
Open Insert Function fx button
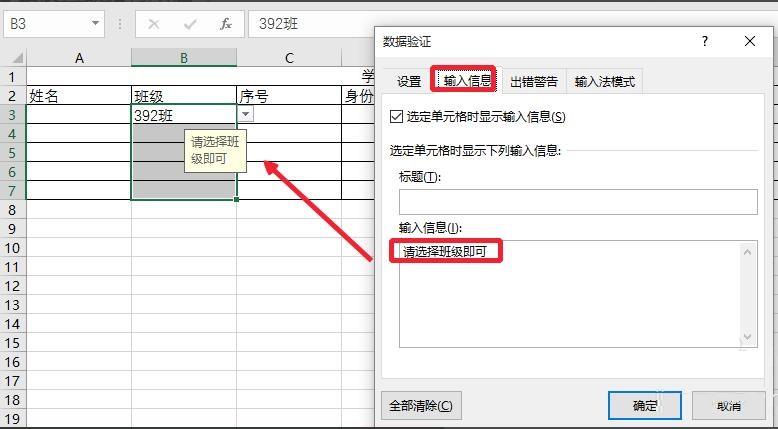pyautogui.click(x=226, y=24)
